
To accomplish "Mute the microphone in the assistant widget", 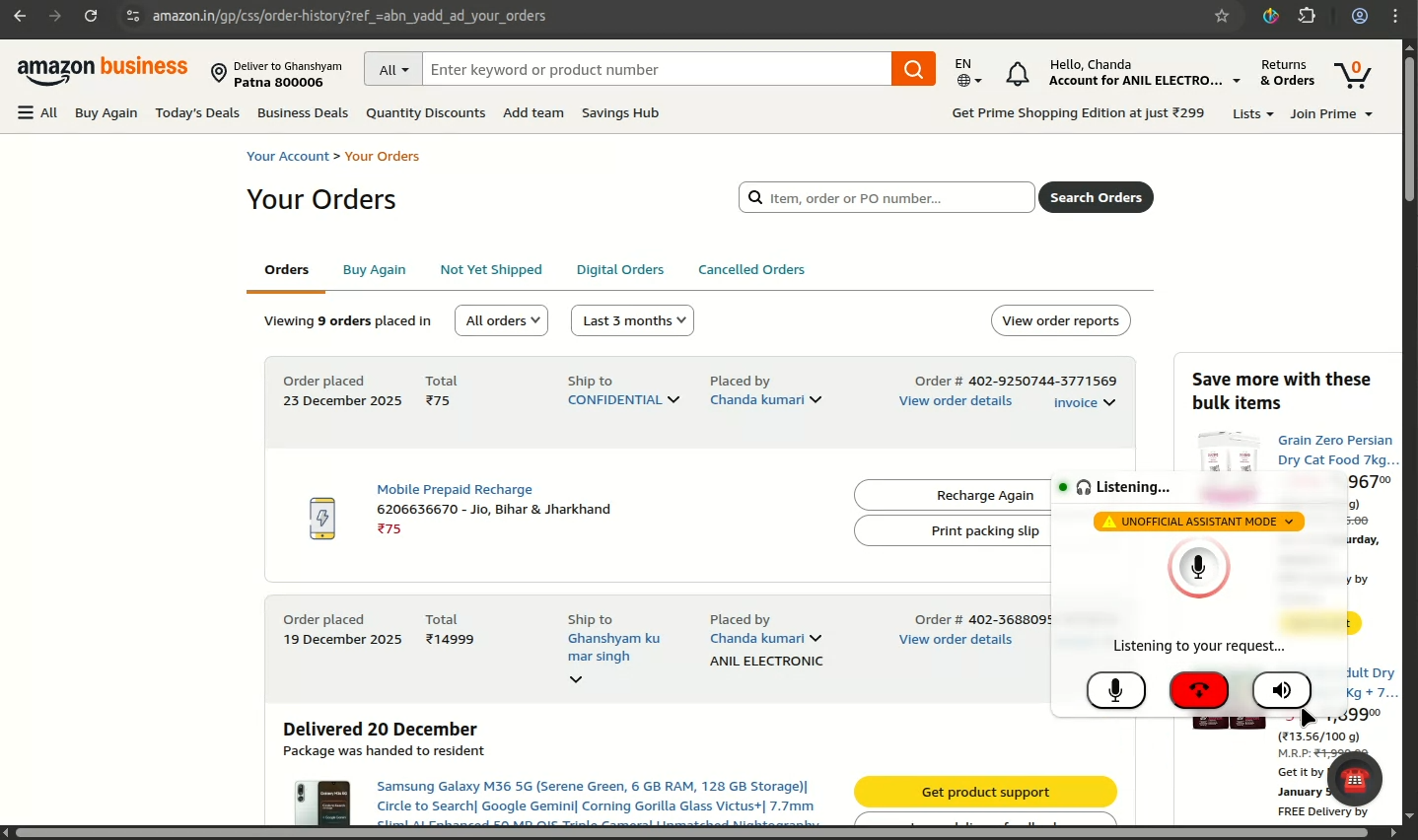I will pyautogui.click(x=1116, y=691).
